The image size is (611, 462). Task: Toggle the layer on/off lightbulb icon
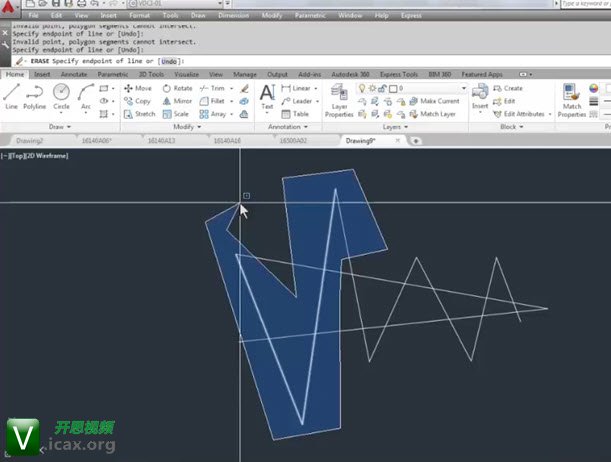(362, 88)
